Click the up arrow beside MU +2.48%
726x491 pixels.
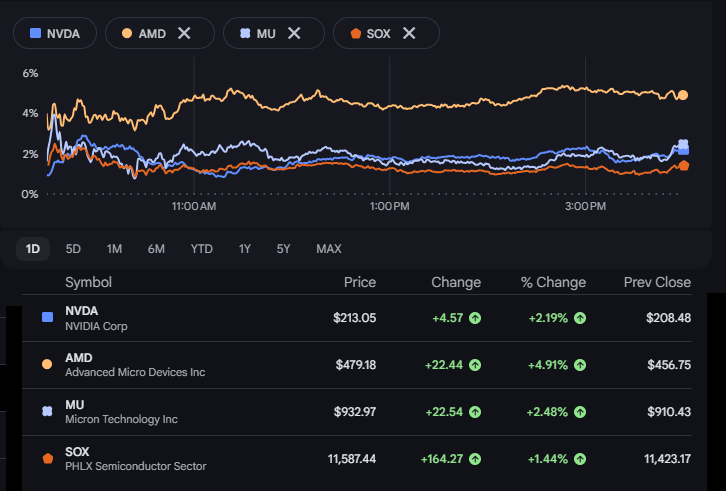580,412
